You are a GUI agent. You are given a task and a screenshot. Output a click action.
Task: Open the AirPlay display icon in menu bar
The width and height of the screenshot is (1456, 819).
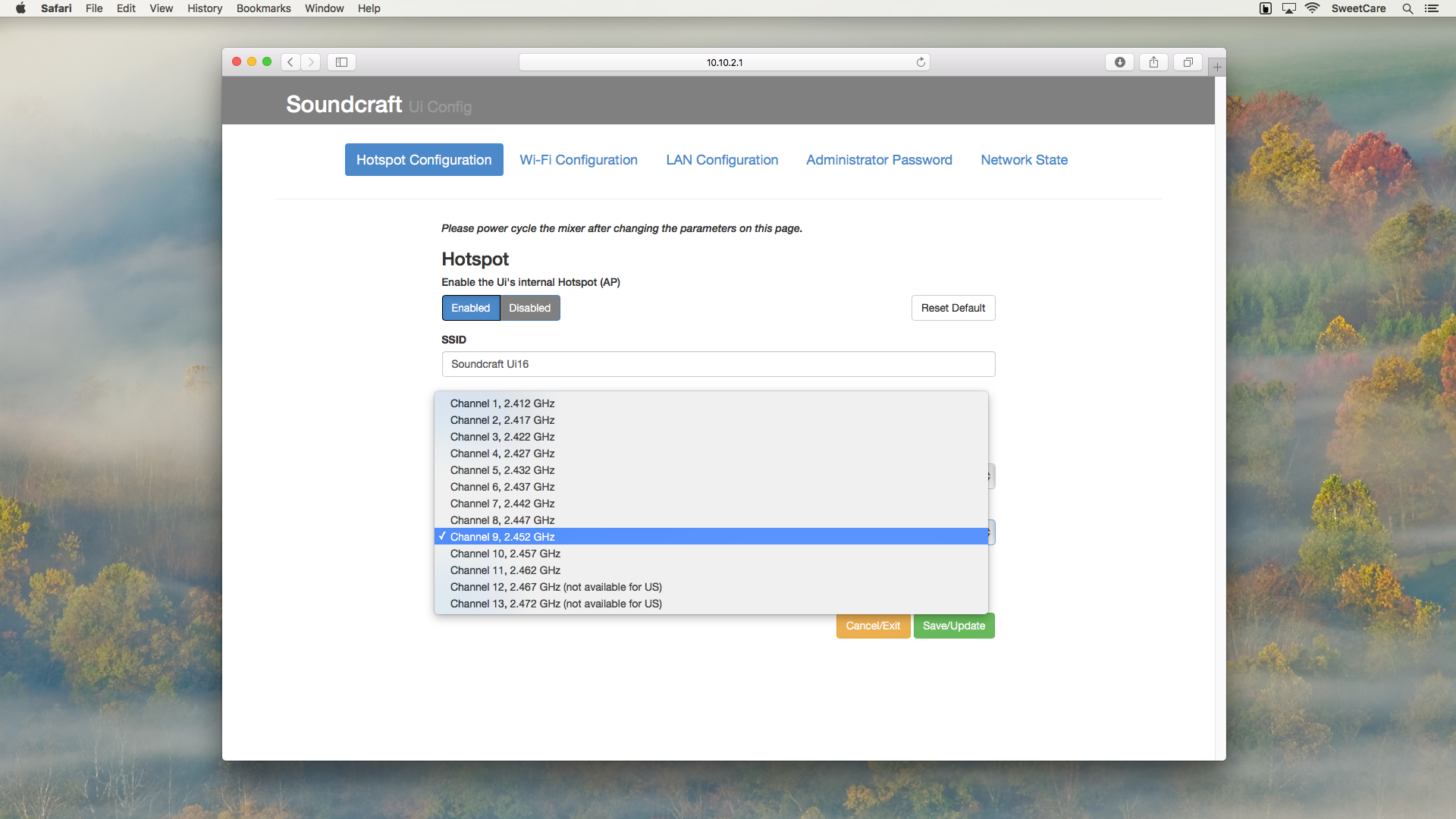[x=1289, y=8]
